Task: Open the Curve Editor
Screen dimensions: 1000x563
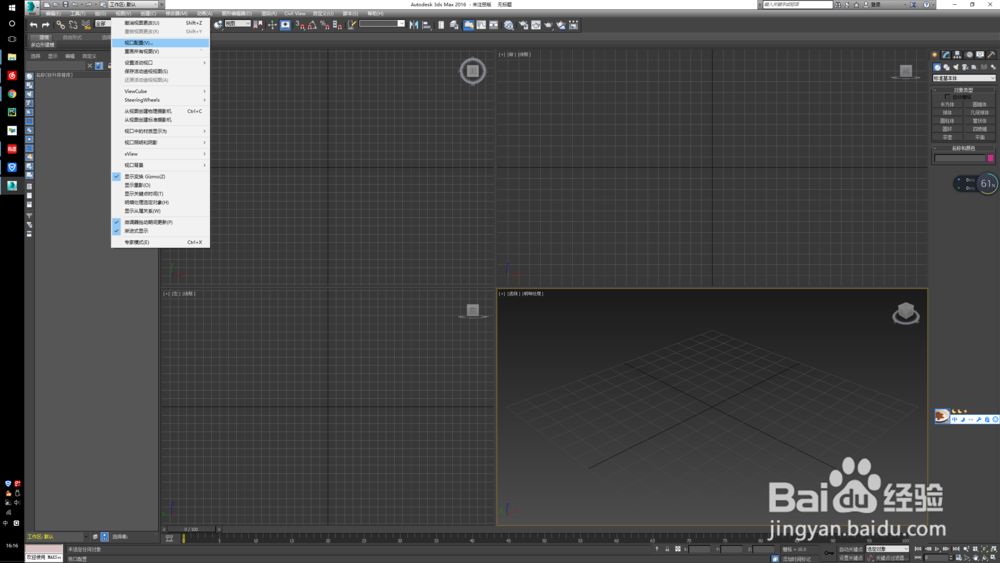Action: [x=481, y=25]
